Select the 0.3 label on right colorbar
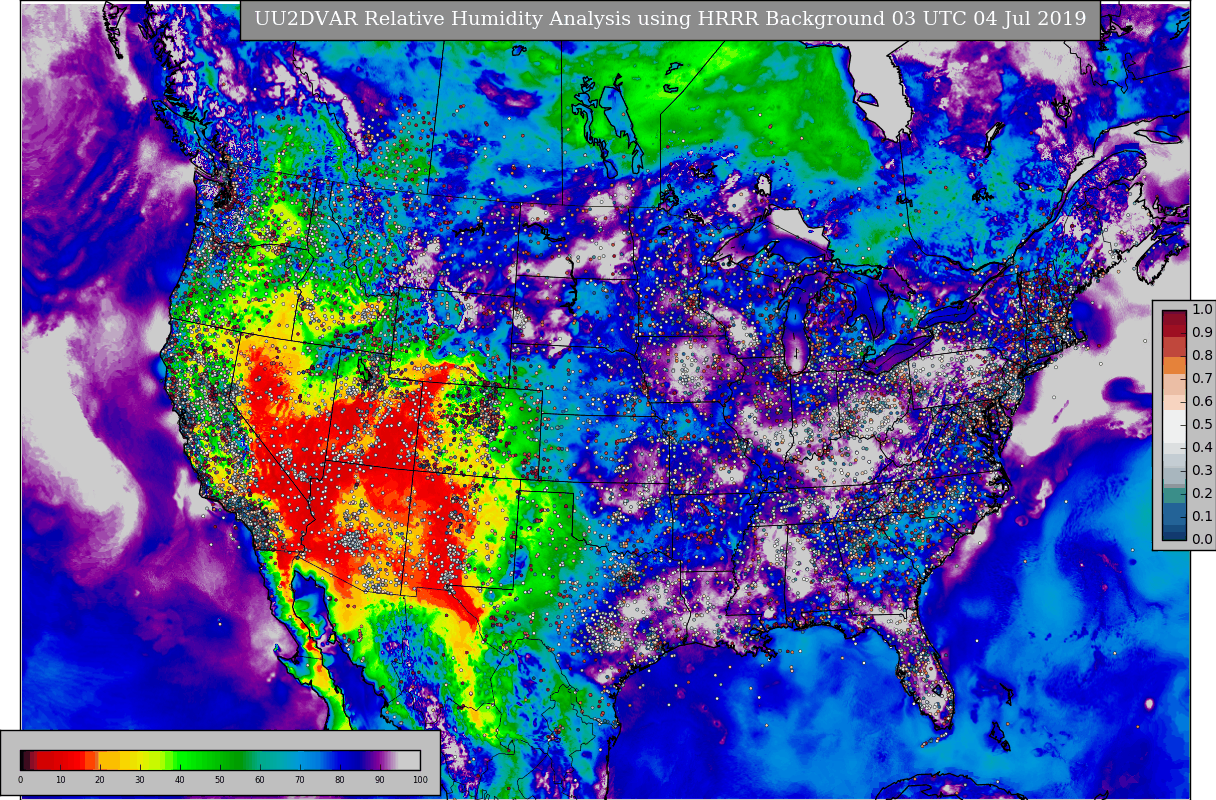The image size is (1216, 800). (x=1202, y=471)
